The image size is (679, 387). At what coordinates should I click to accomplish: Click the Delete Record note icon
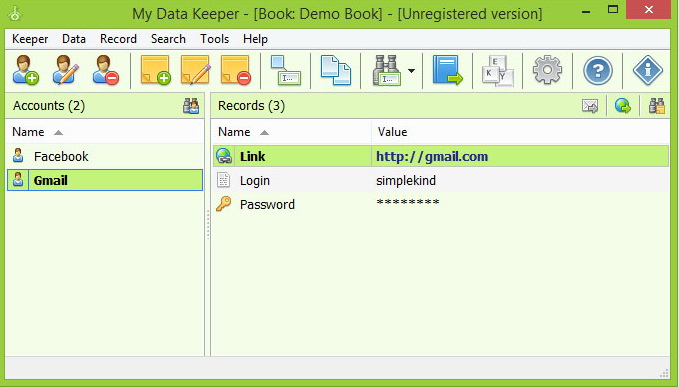[236, 70]
